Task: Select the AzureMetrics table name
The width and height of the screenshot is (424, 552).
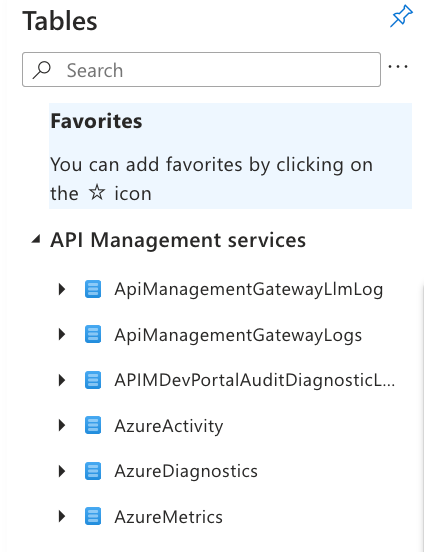Action: tap(168, 517)
